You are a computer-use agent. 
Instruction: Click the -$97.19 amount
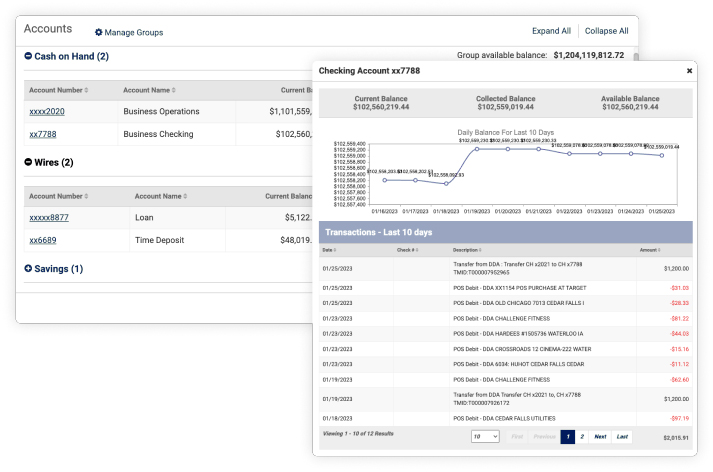point(679,418)
